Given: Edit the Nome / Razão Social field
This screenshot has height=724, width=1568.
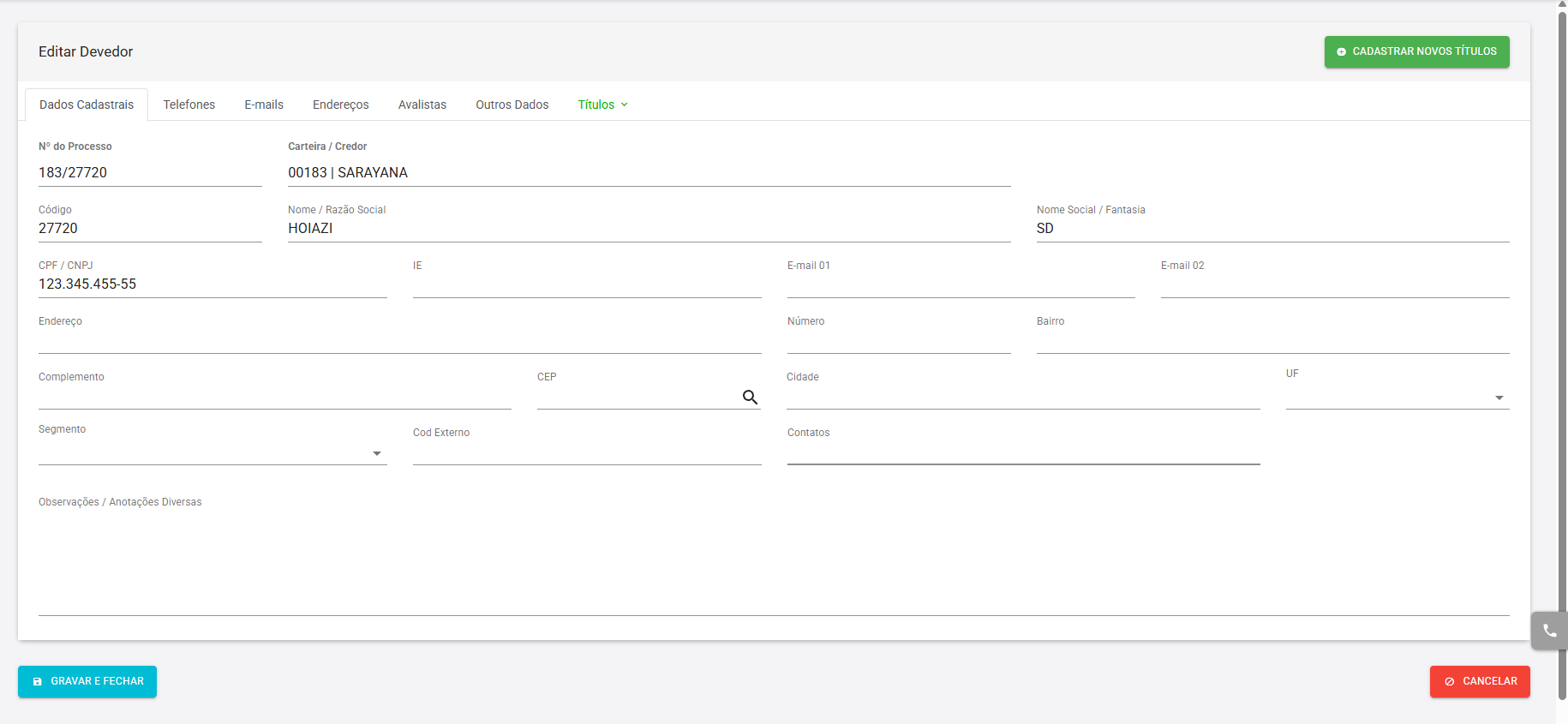Looking at the screenshot, I should point(649,228).
